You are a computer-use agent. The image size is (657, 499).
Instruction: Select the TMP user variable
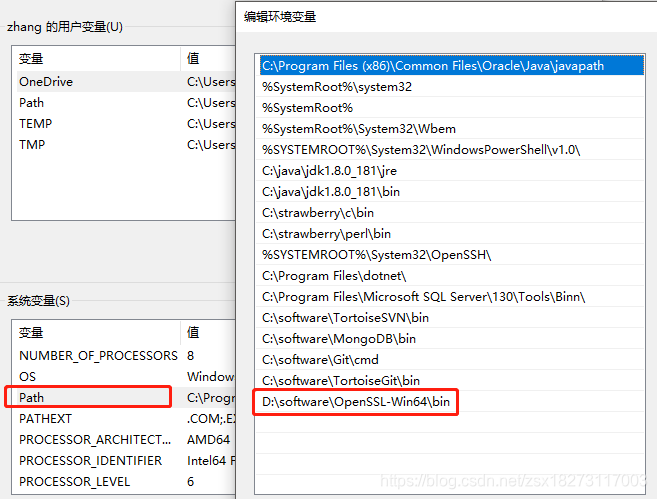126,145
